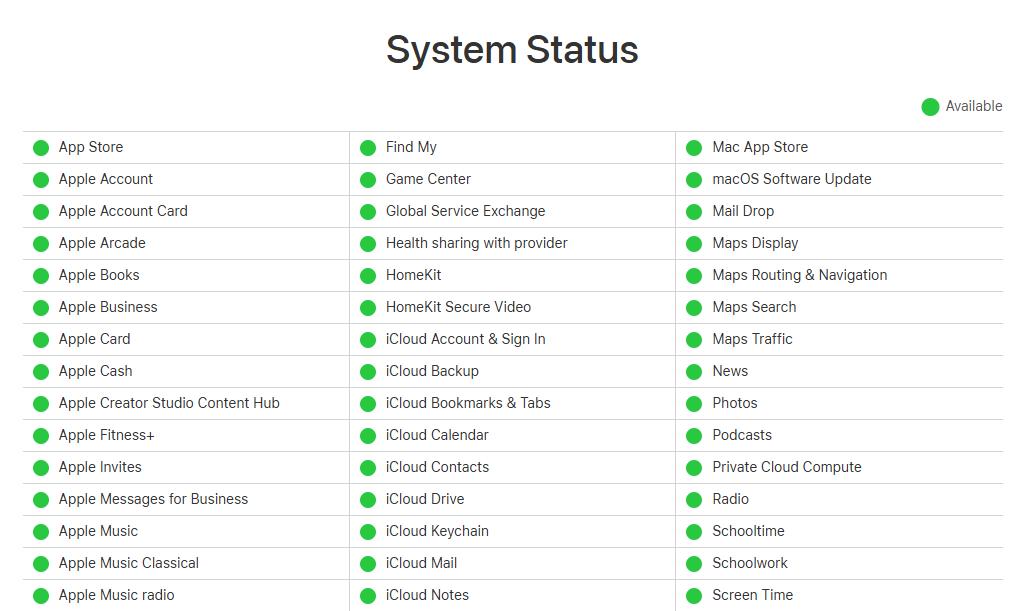
Task: Click the green dot next to Mac App Store
Action: tap(694, 148)
